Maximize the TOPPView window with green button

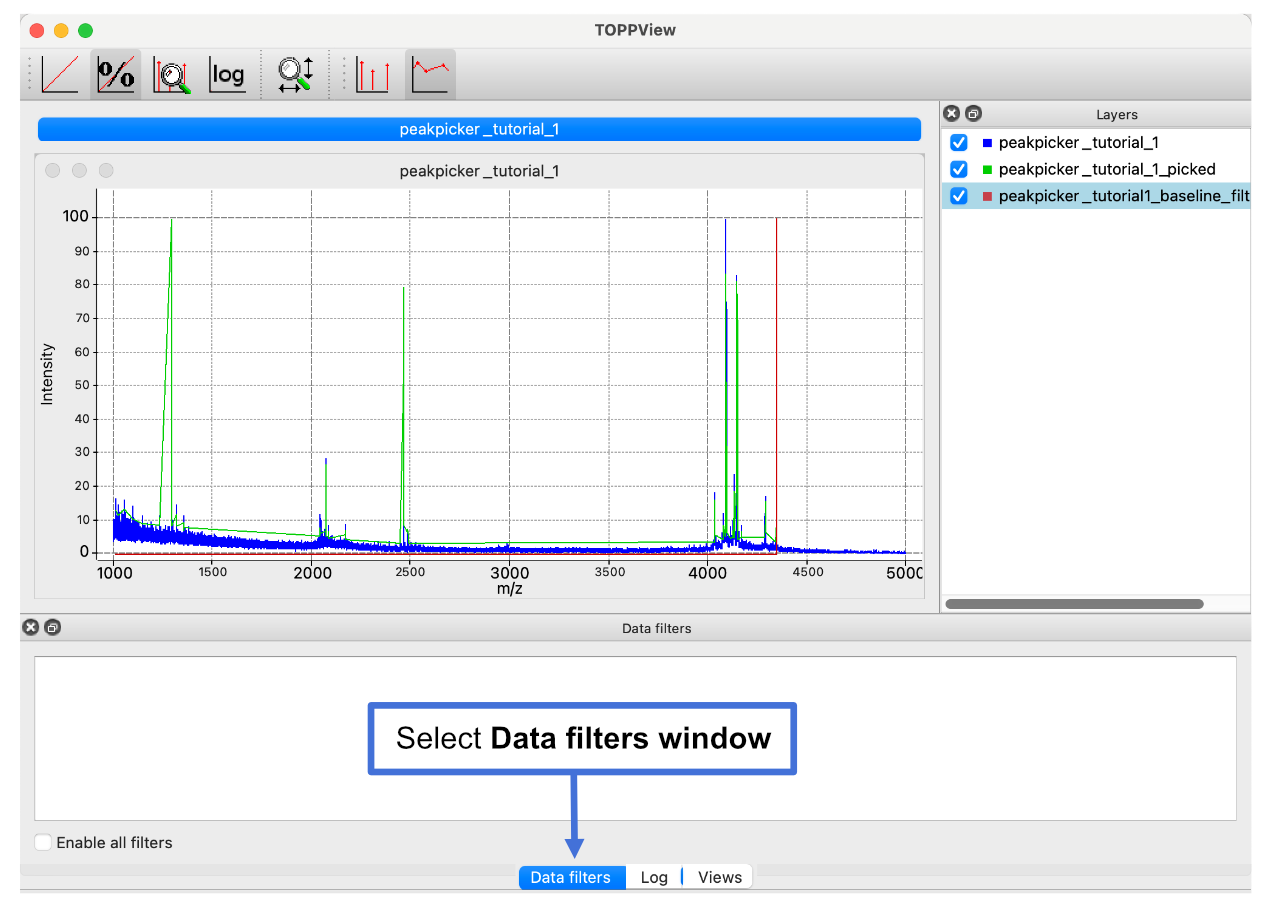point(85,30)
